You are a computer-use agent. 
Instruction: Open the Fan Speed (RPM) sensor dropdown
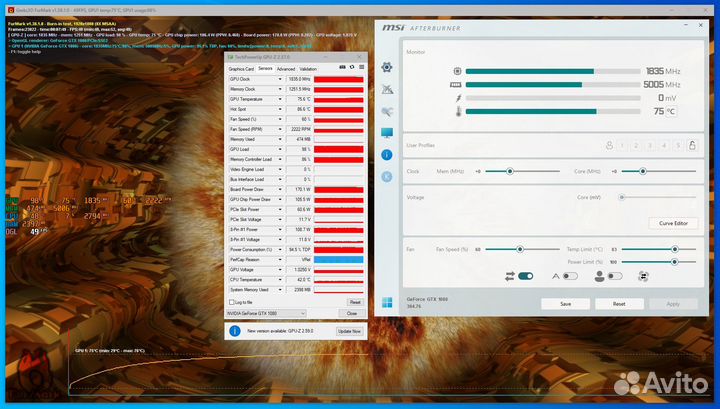click(280, 129)
